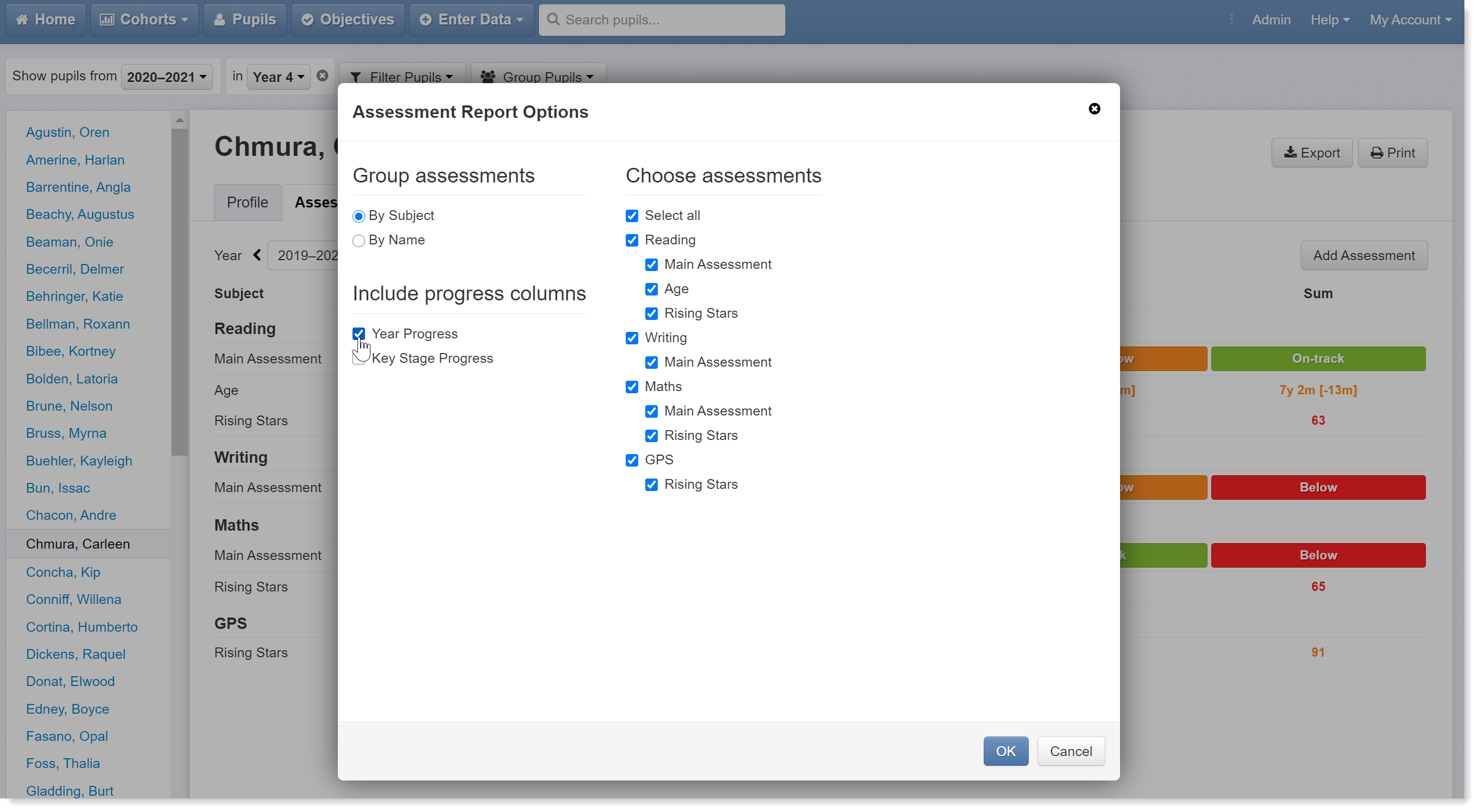Uncheck the GPS assessment checkbox
This screenshot has width=1478, height=812.
click(x=632, y=460)
